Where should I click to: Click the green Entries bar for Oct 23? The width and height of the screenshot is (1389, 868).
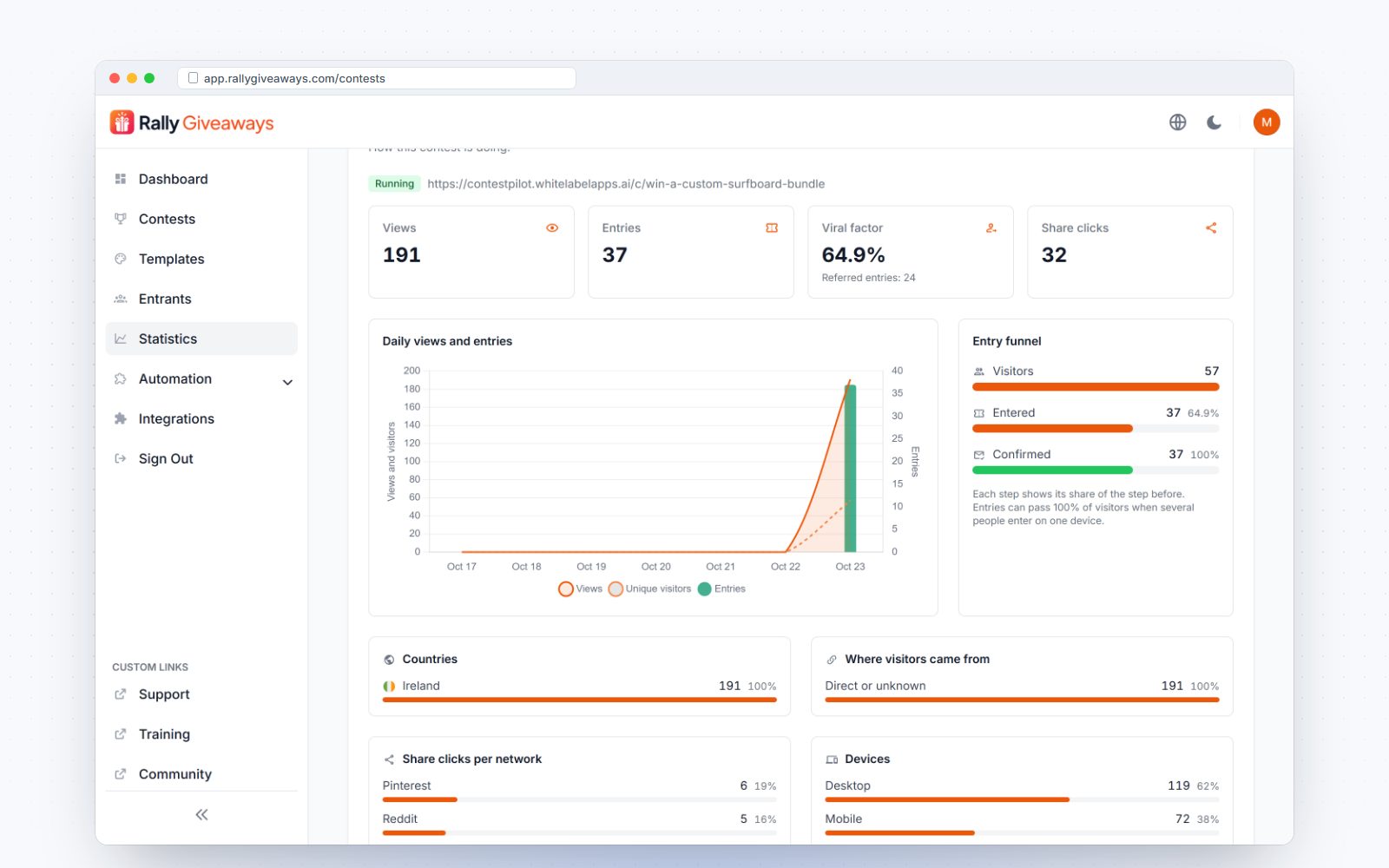click(851, 468)
